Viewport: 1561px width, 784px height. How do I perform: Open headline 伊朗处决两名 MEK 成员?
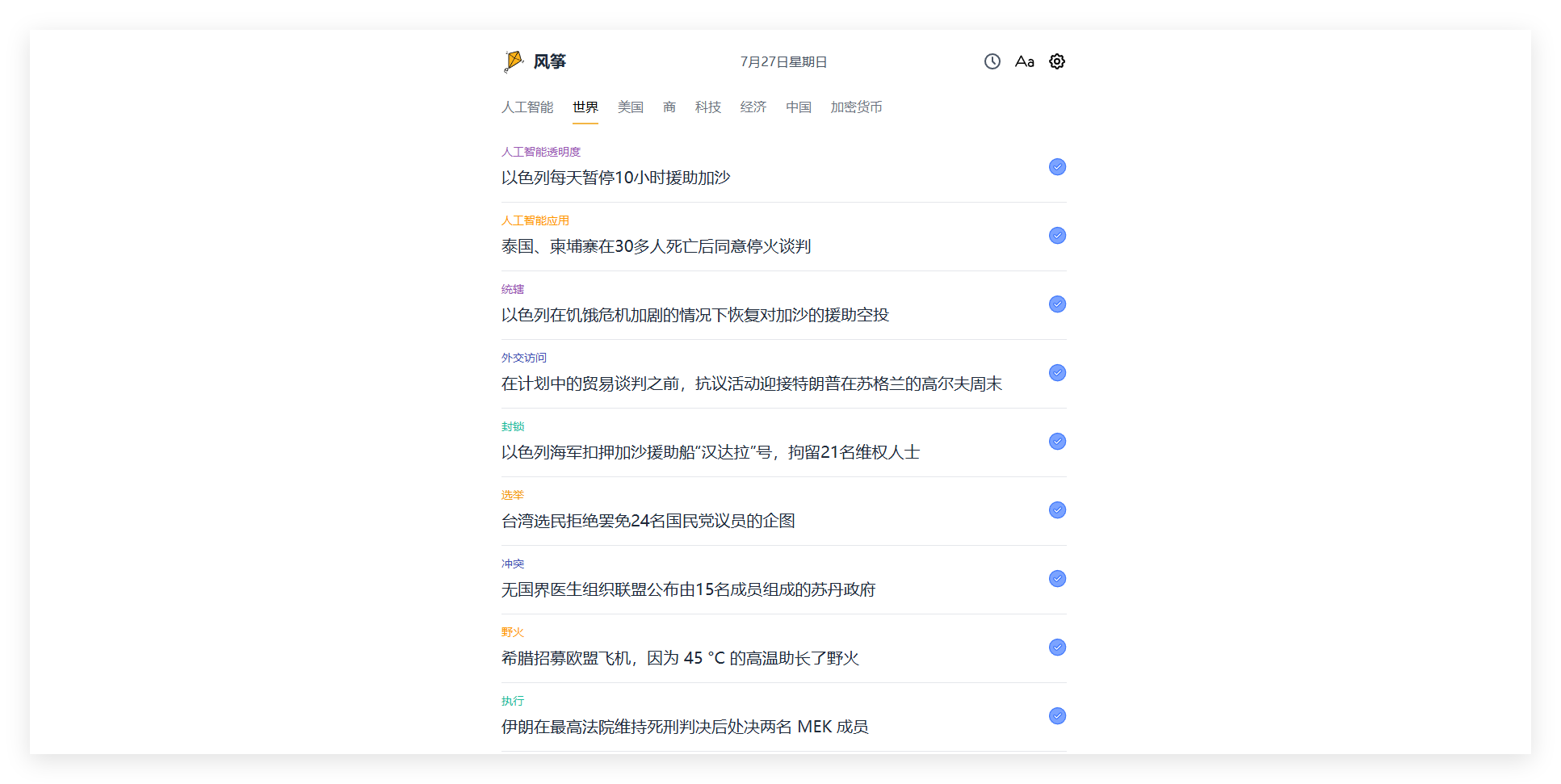point(685,727)
